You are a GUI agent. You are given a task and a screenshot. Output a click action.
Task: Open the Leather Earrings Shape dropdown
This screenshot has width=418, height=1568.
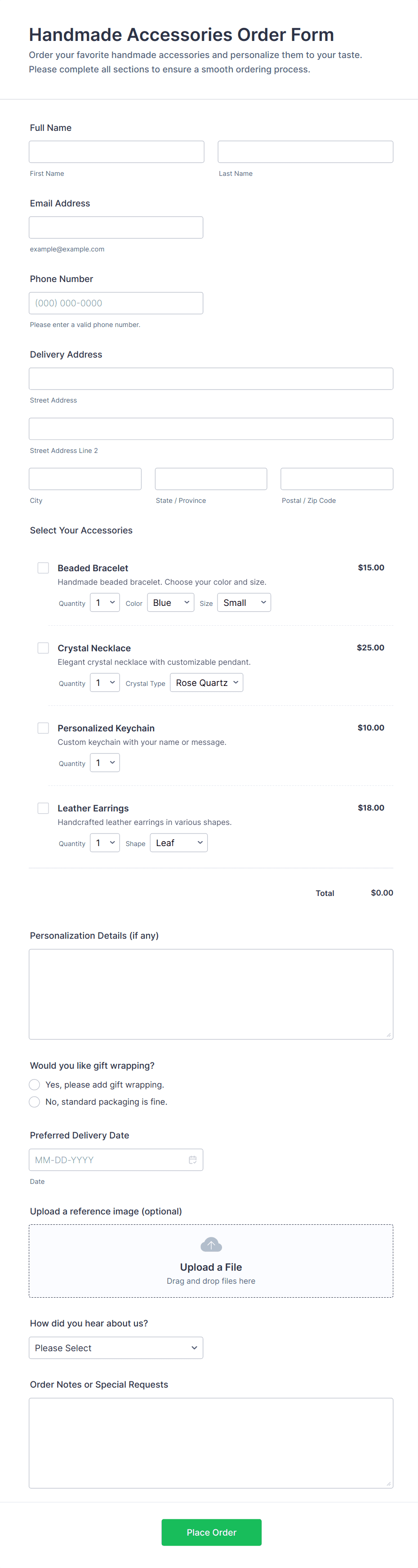(x=178, y=843)
